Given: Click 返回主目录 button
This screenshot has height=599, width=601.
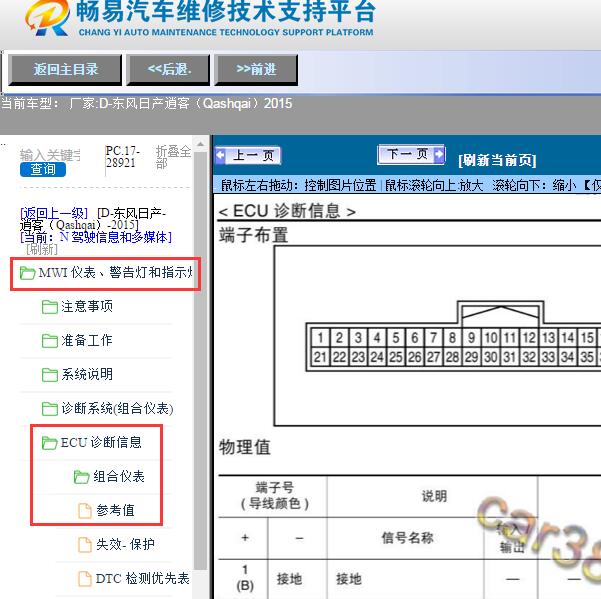Looking at the screenshot, I should click(65, 69).
